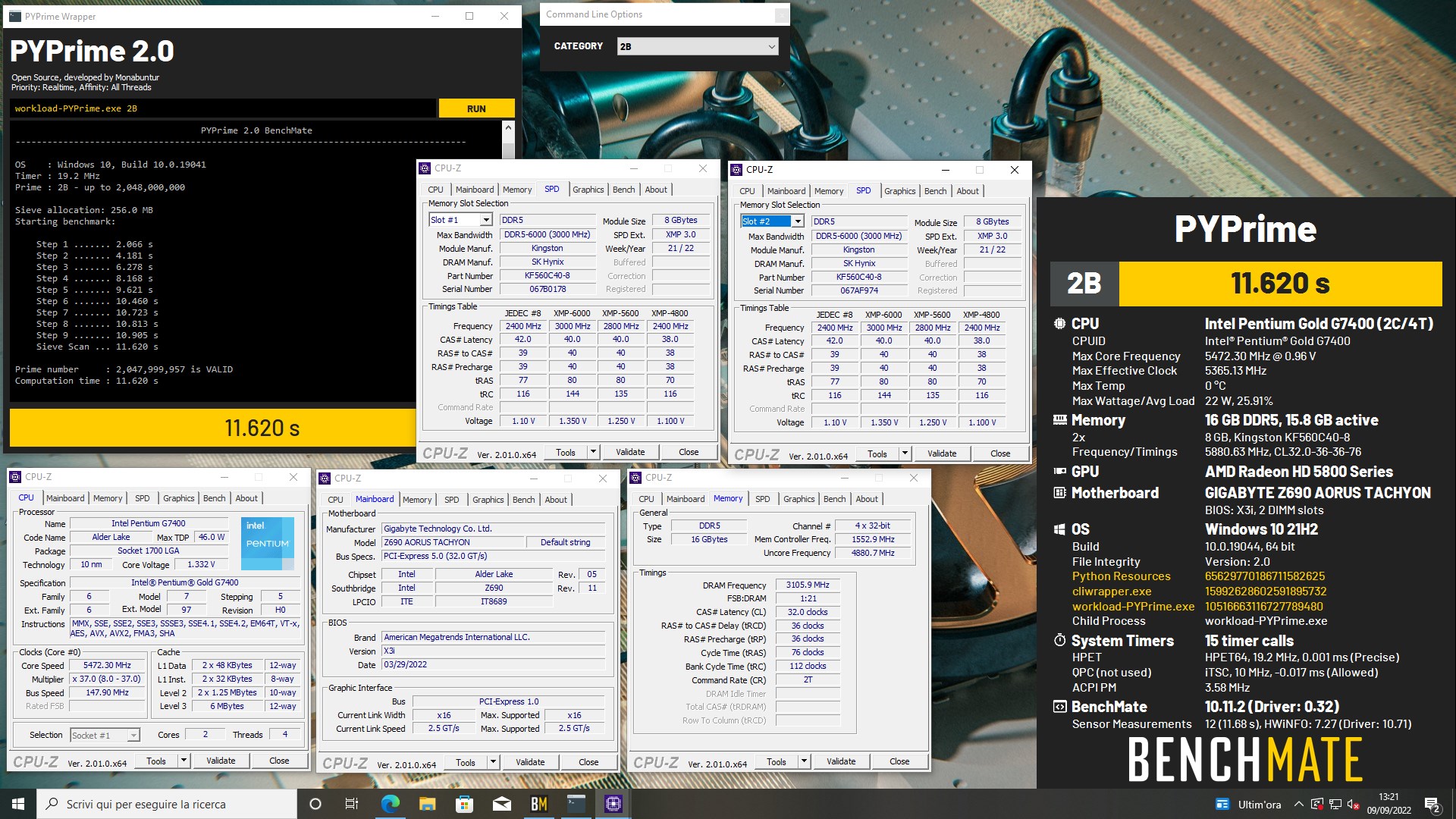Click the Core Speed value 5472.30 MHz
The height and width of the screenshot is (819, 1456).
click(107, 665)
